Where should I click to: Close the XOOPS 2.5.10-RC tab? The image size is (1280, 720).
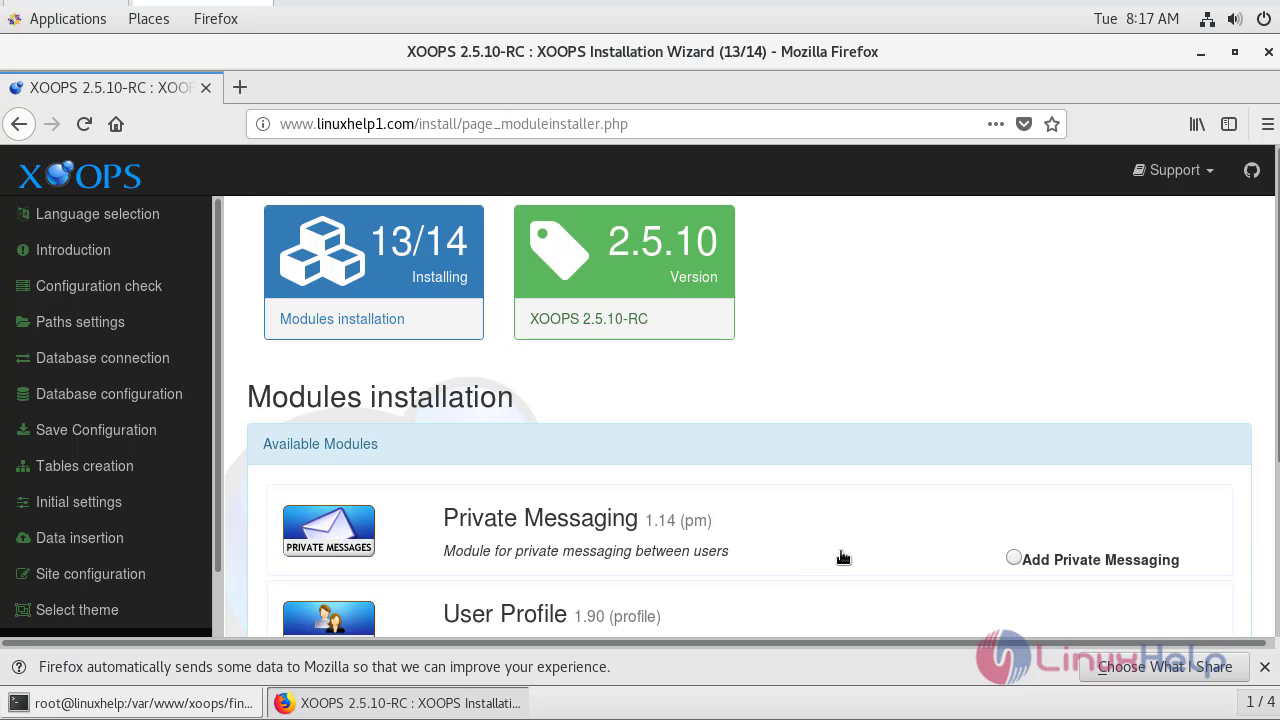tap(206, 88)
